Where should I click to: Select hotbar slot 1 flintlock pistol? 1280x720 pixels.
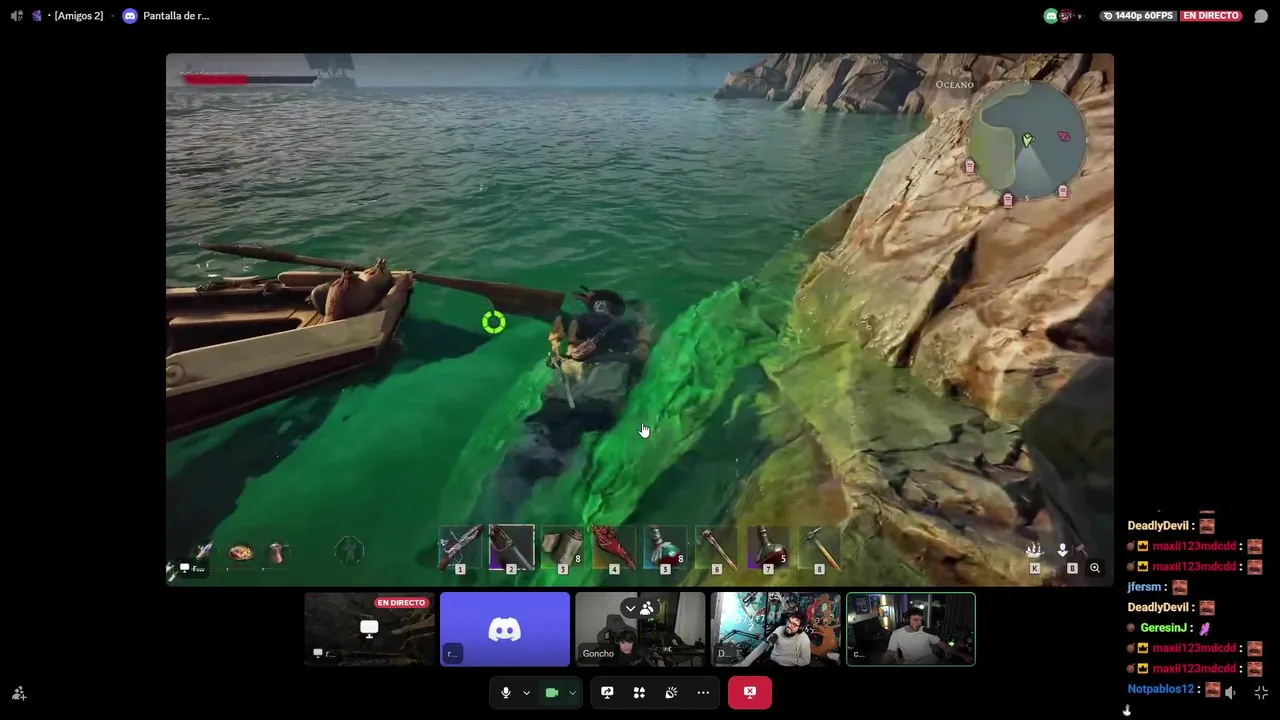460,548
